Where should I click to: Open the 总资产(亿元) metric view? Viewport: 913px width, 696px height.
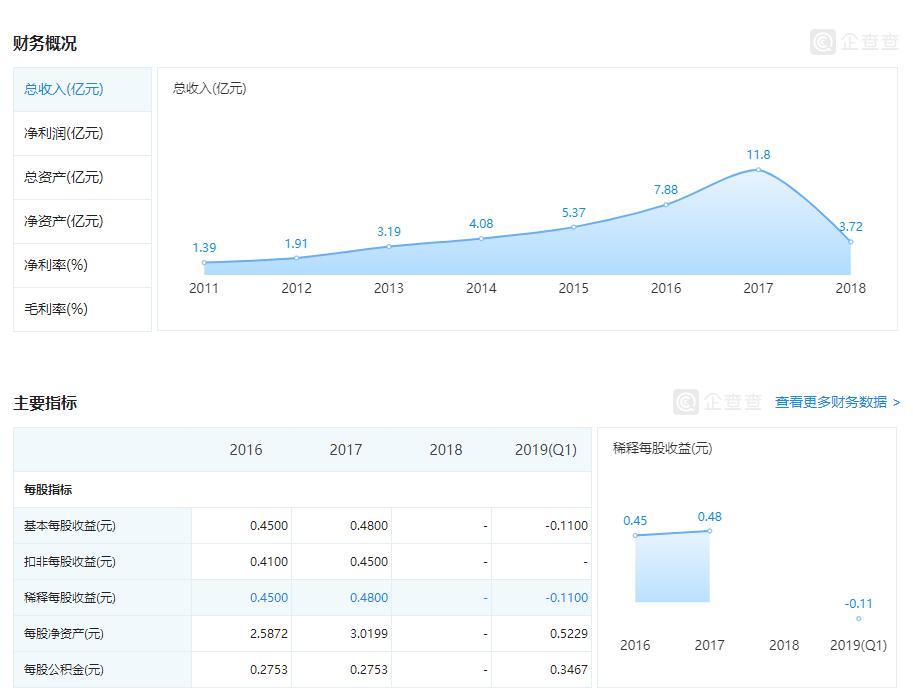click(62, 177)
